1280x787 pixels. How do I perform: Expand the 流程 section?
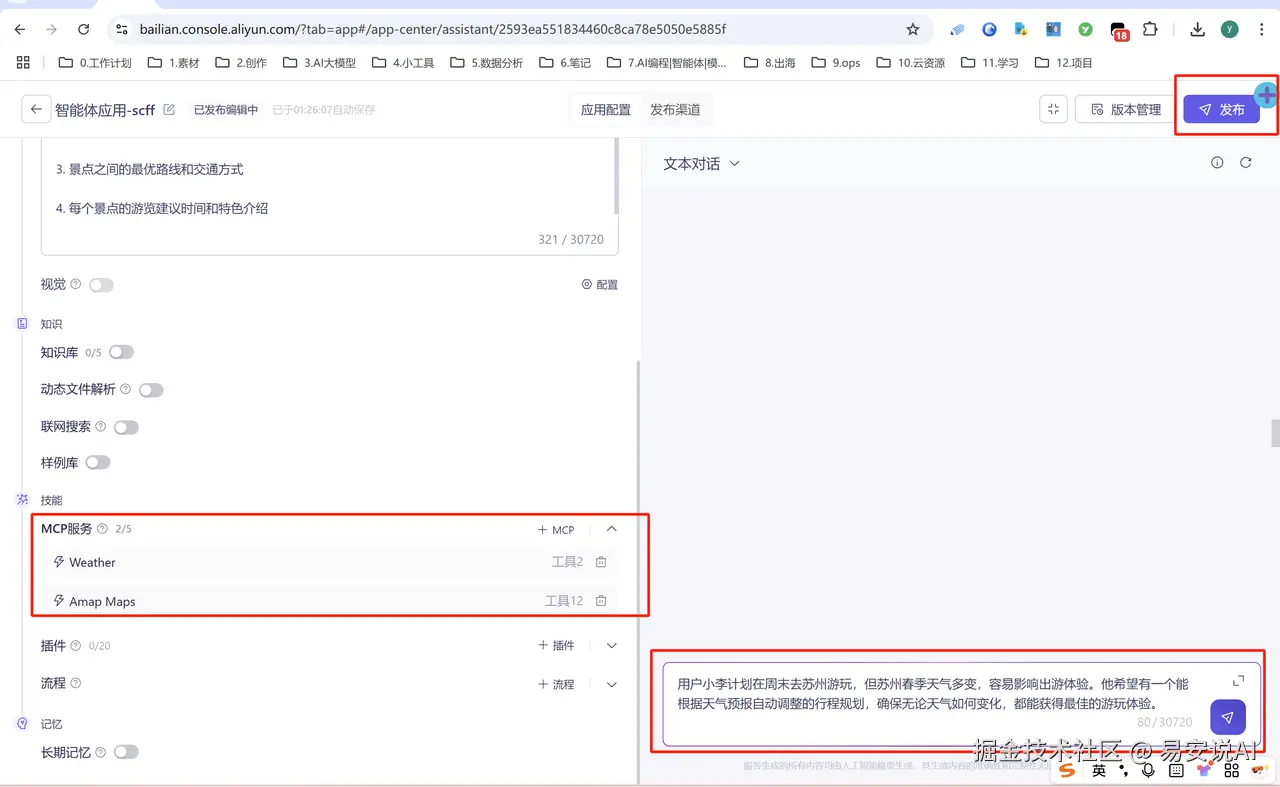coord(612,684)
